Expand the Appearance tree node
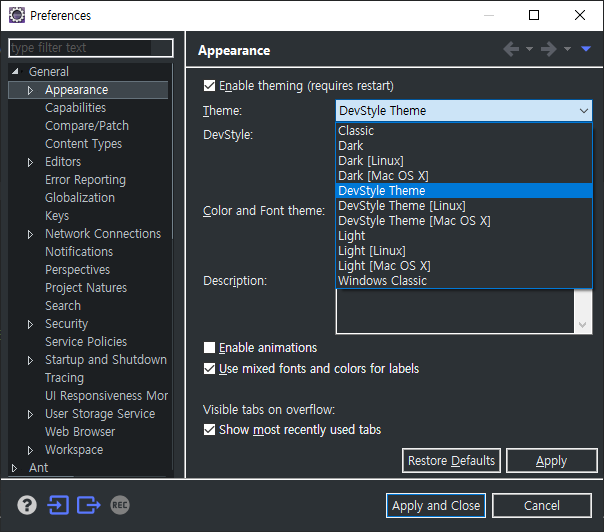This screenshot has width=604, height=532. point(30,90)
